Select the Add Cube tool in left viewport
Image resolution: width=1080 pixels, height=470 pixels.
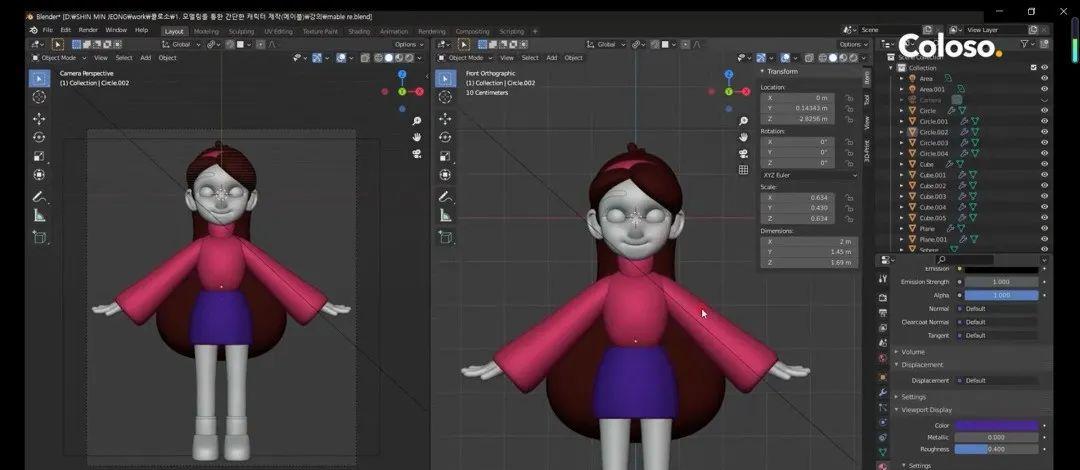pos(39,237)
